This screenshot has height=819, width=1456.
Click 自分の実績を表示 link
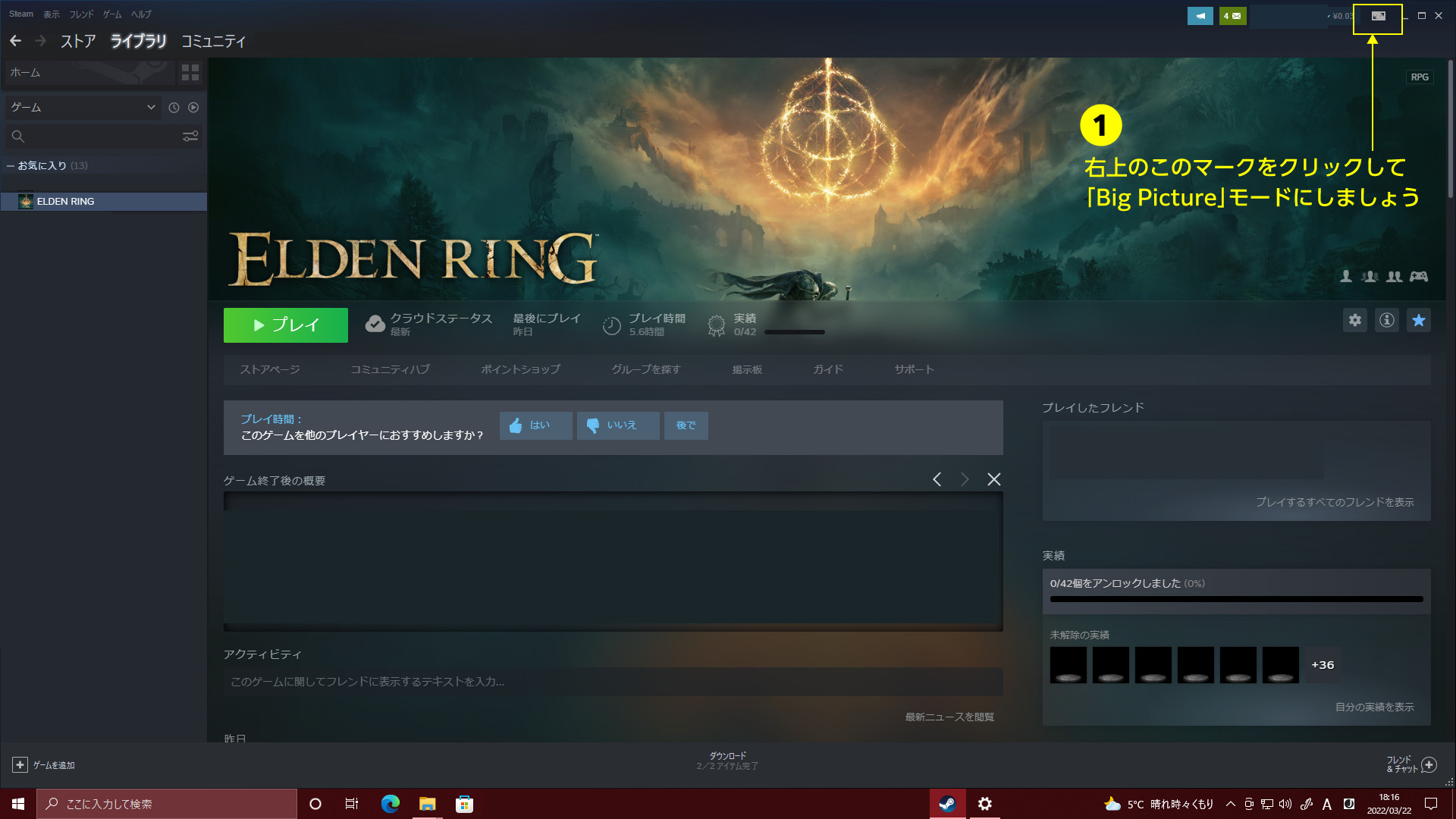pos(1374,707)
